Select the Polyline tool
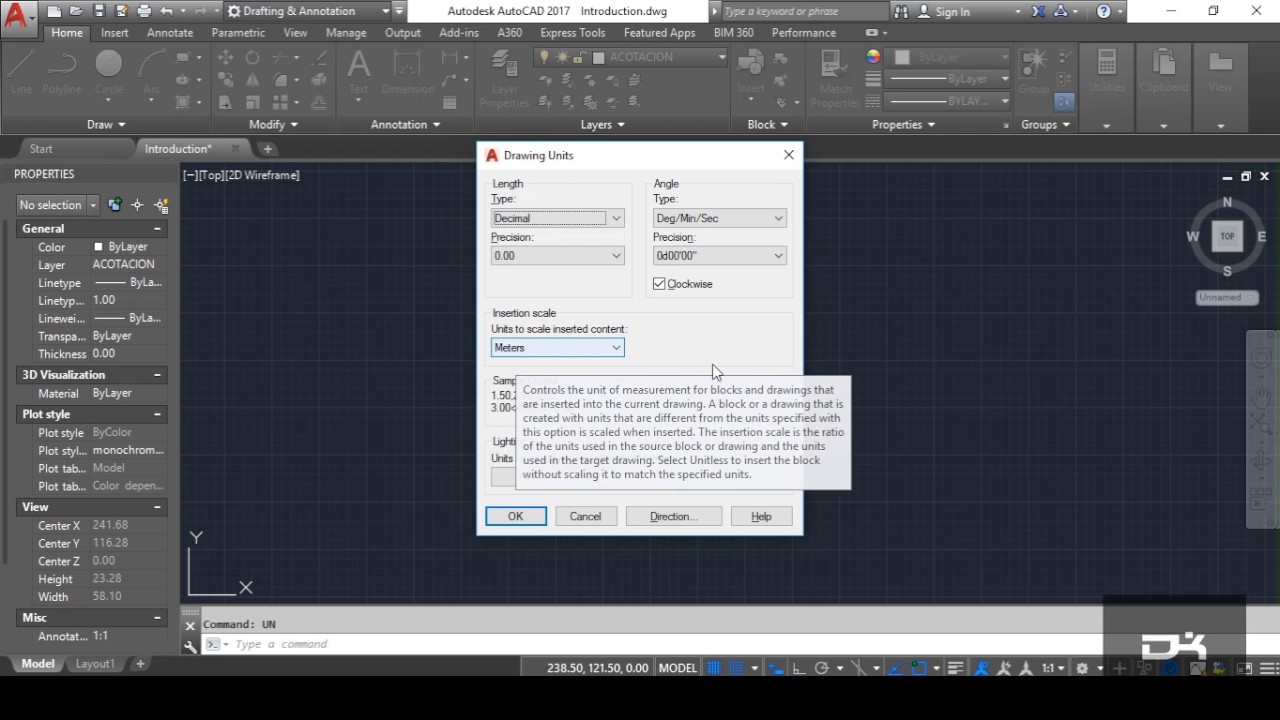The image size is (1280, 720). click(x=61, y=72)
